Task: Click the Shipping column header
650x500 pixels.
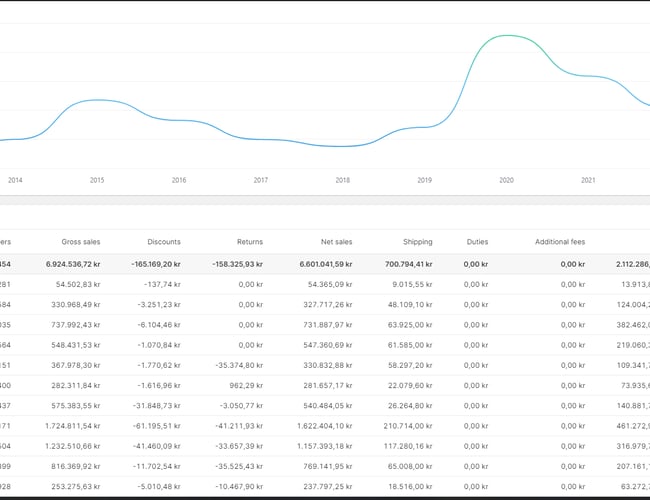Action: (417, 242)
